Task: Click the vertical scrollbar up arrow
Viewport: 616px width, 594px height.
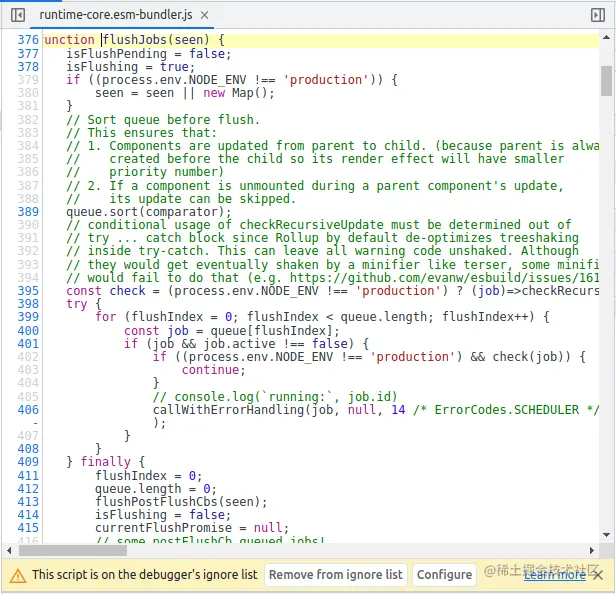Action: [606, 38]
